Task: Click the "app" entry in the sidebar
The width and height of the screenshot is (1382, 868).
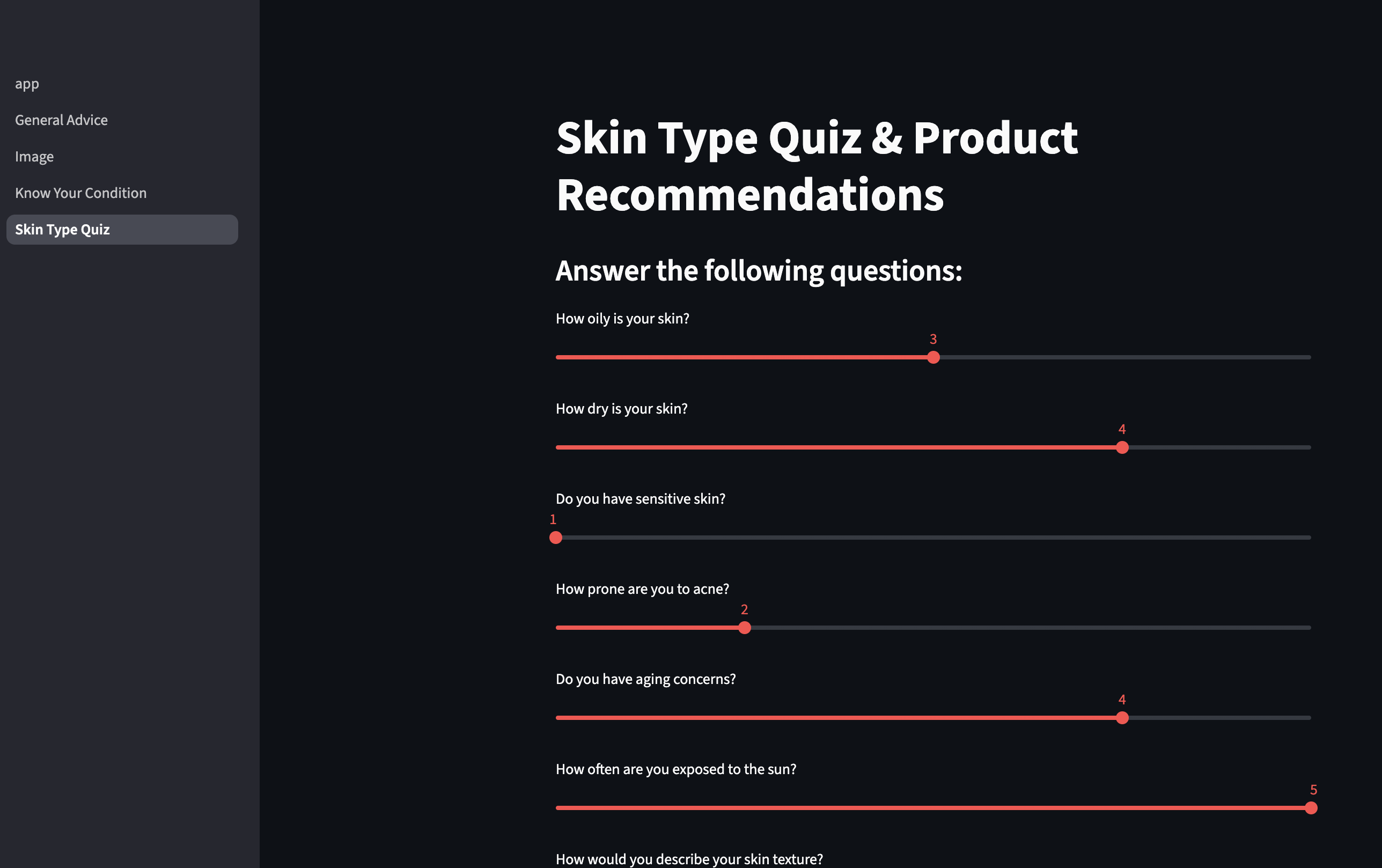Action: pos(27,83)
